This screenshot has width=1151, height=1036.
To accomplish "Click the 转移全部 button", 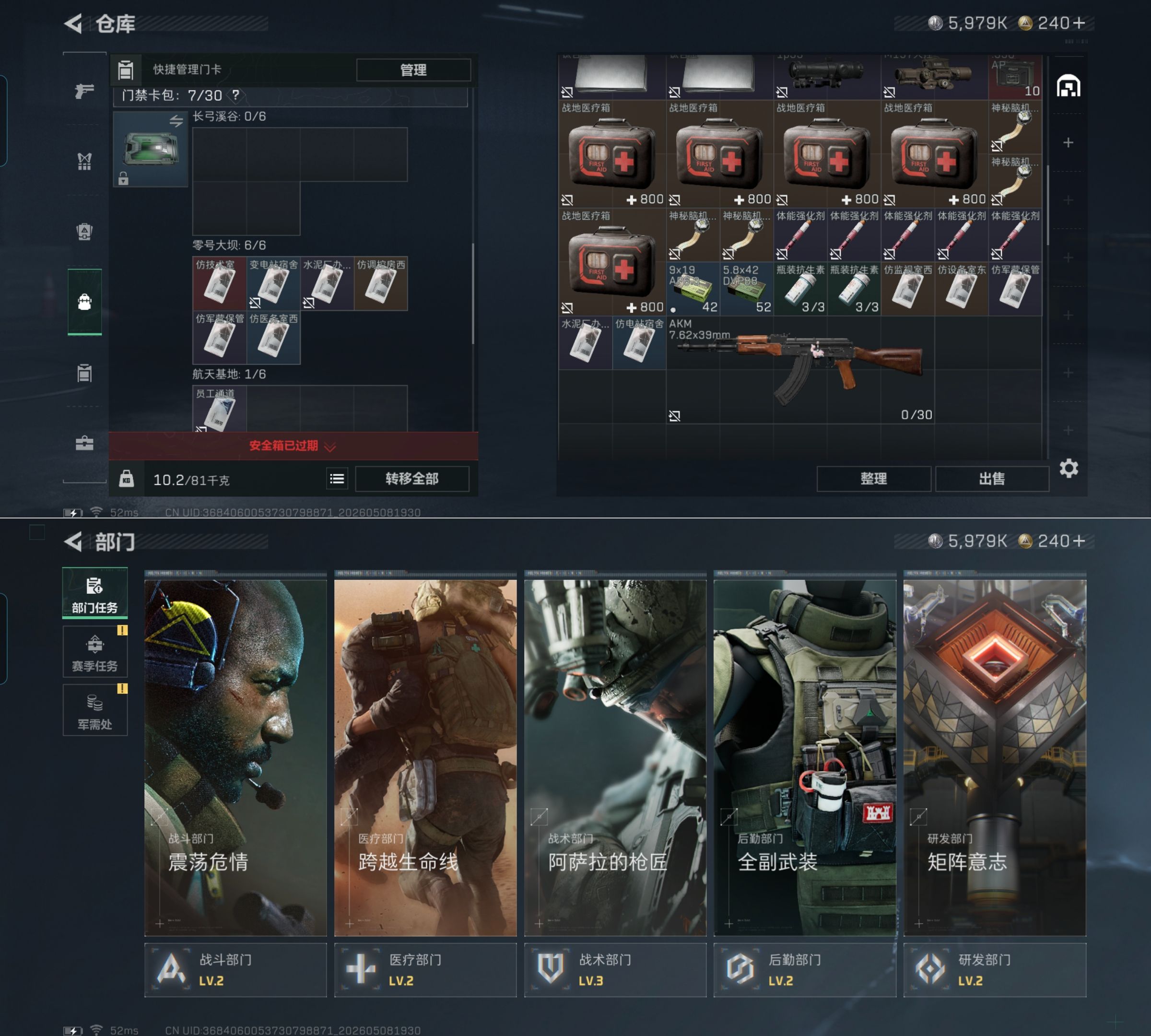I will coord(412,479).
